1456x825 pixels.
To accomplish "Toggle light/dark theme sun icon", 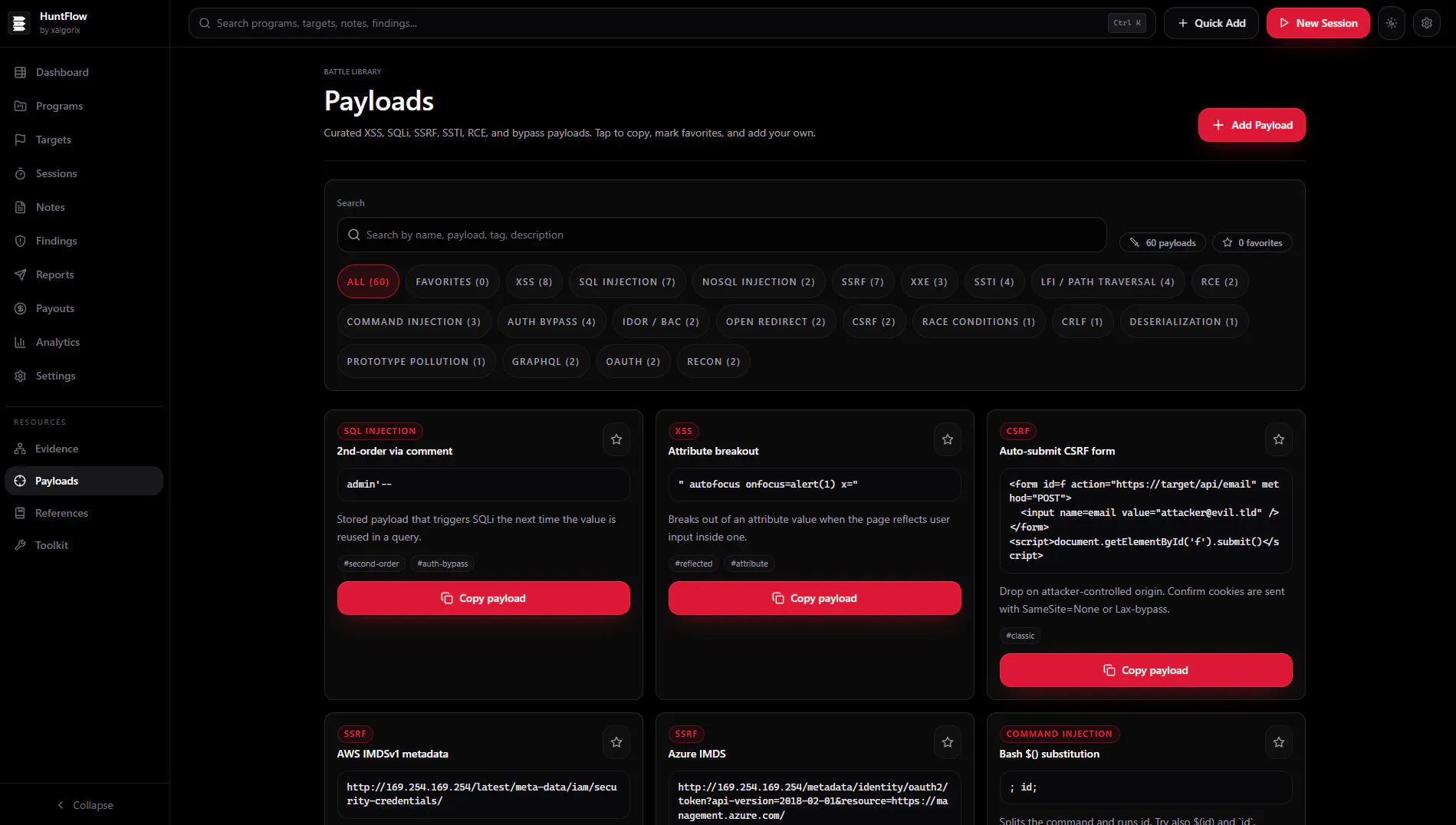I will pos(1392,23).
